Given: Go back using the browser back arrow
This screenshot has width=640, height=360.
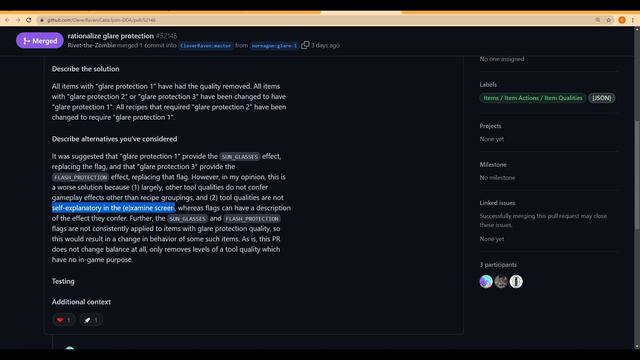Looking at the screenshot, I should 7,20.
